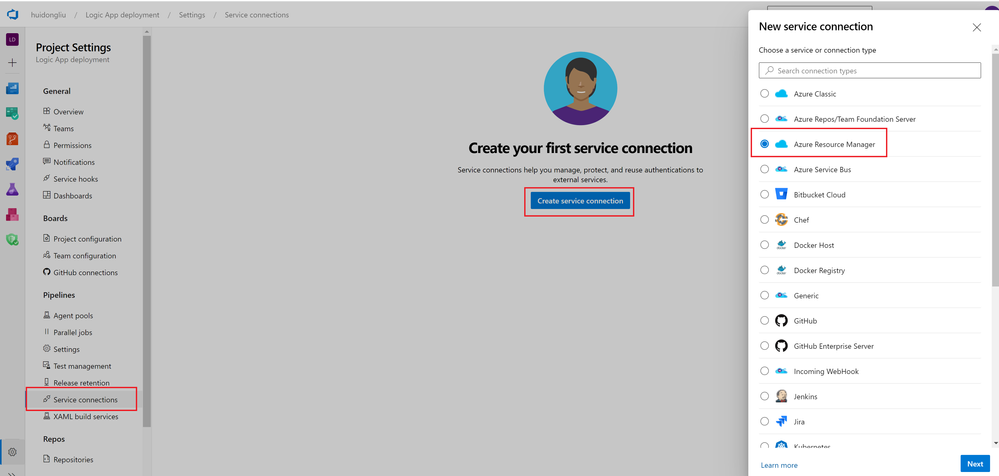999x476 pixels.
Task: Focus the Search connection types field
Action: tap(870, 71)
